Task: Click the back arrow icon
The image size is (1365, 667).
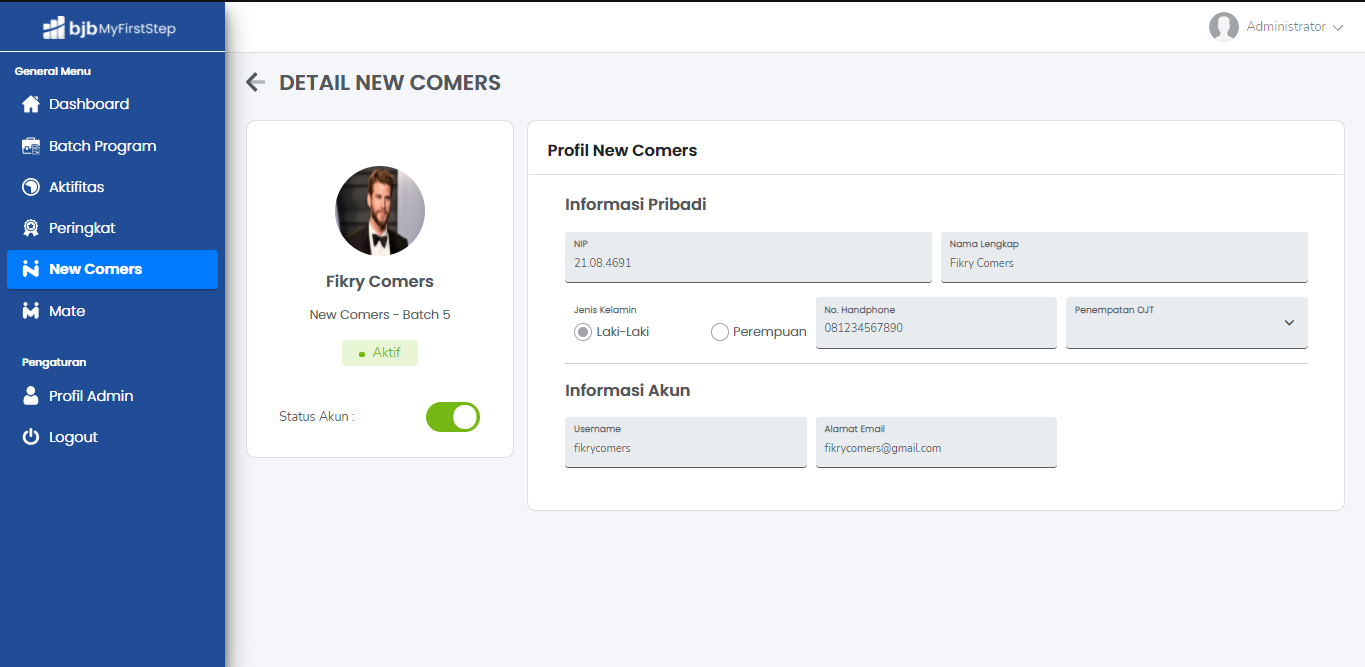Action: [255, 83]
